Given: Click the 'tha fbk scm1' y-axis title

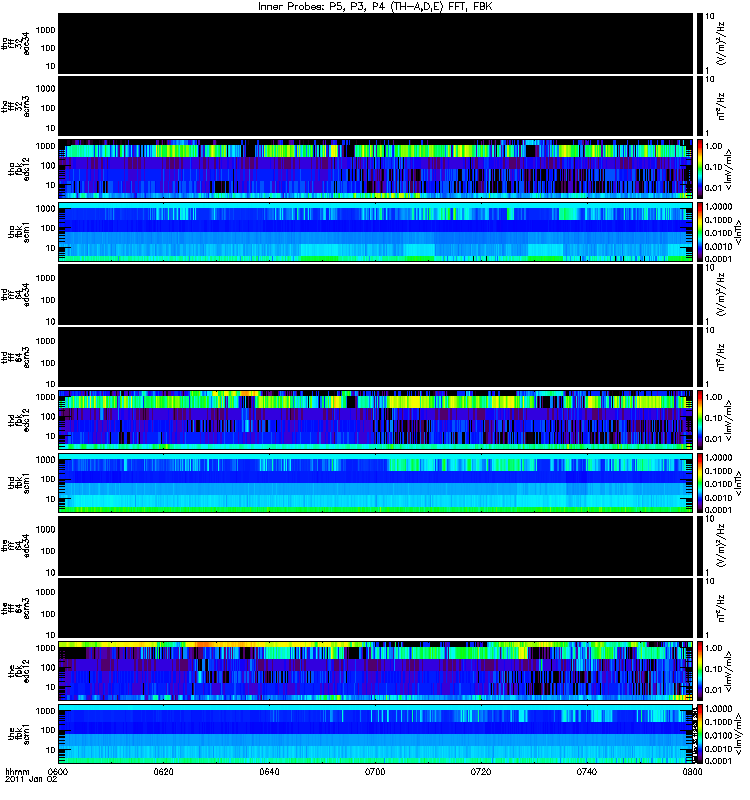Looking at the screenshot, I should [x=19, y=232].
